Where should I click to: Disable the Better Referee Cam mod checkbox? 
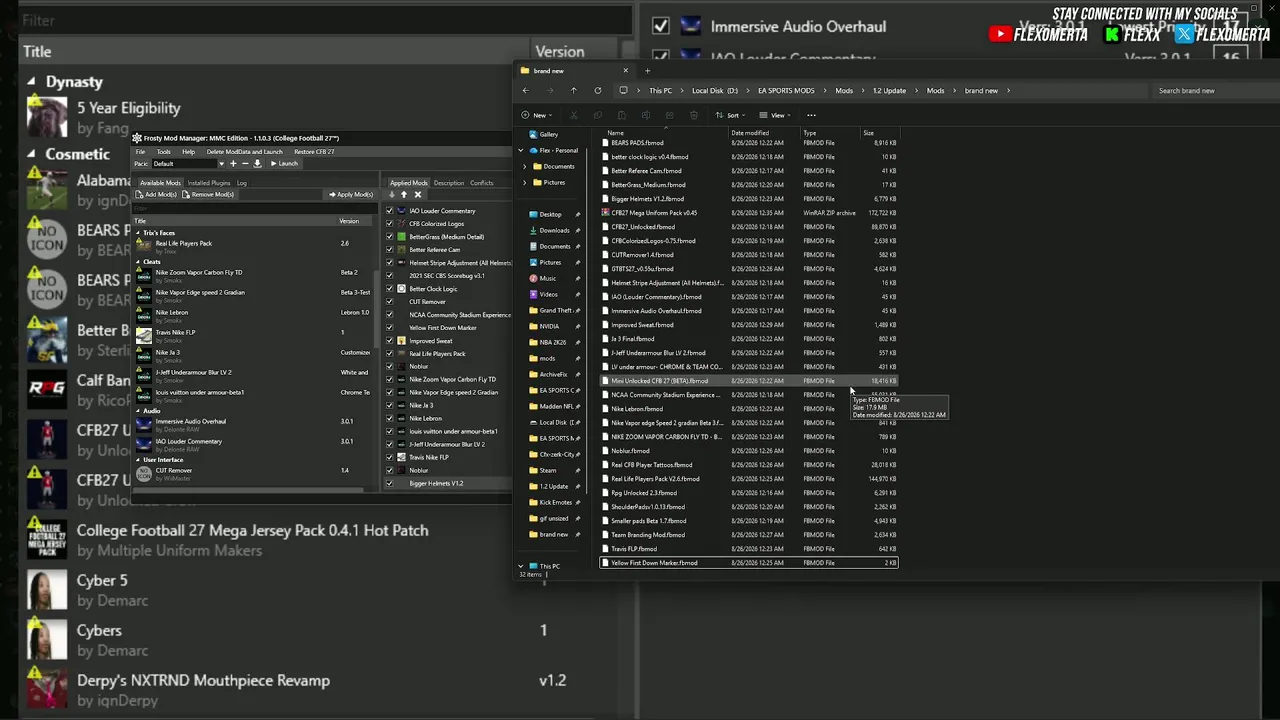click(x=390, y=250)
